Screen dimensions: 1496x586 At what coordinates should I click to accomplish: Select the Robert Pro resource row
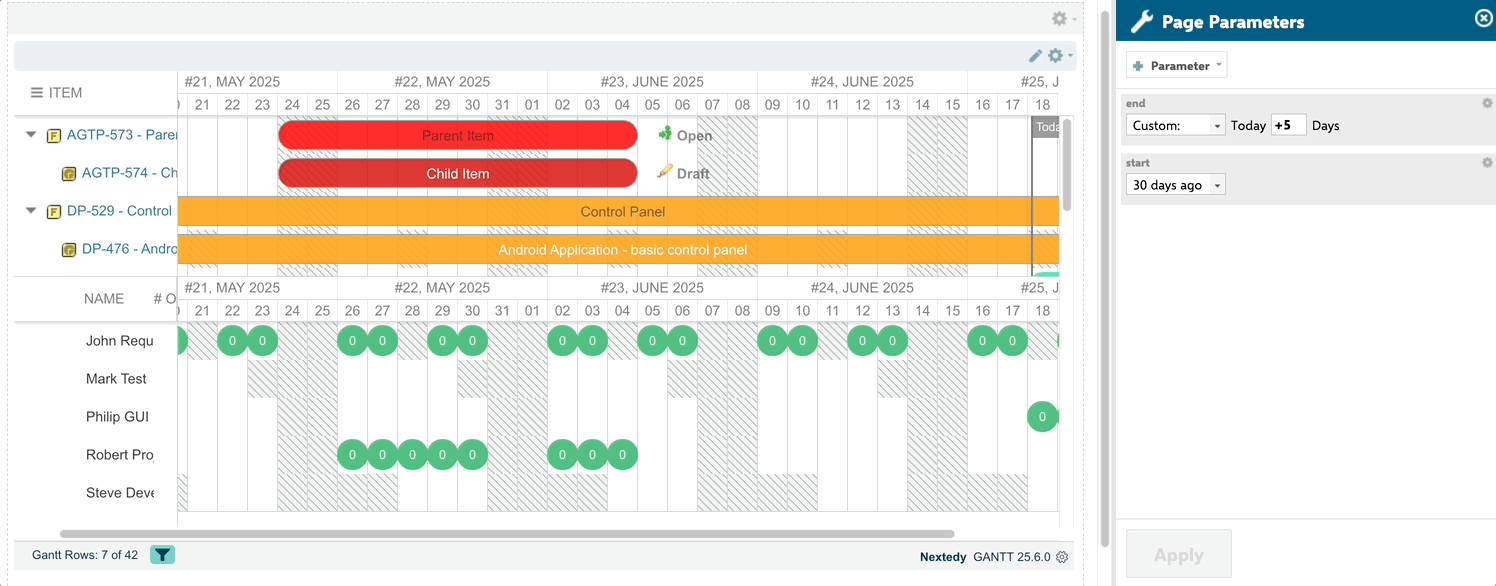click(119, 455)
